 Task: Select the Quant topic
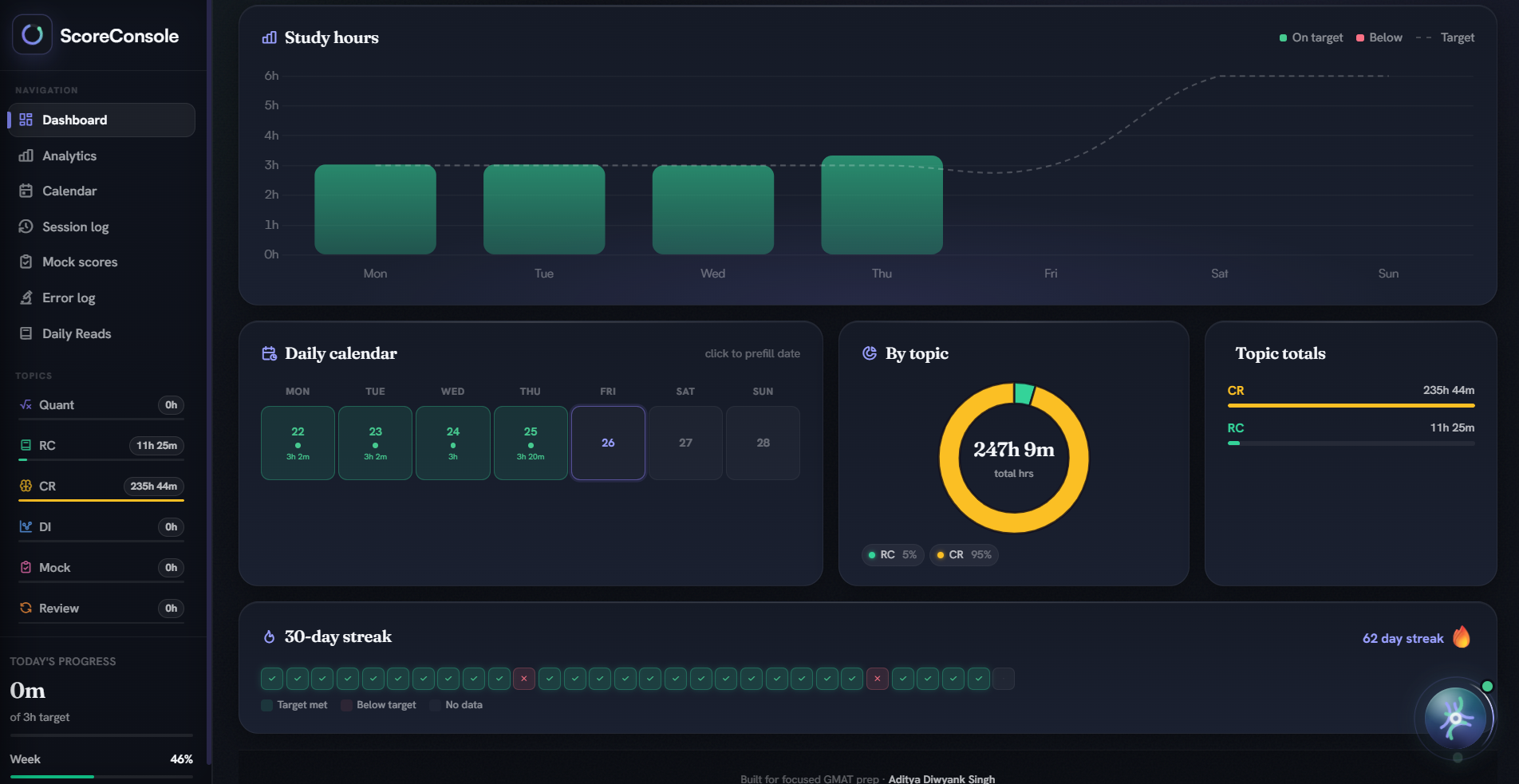click(101, 405)
